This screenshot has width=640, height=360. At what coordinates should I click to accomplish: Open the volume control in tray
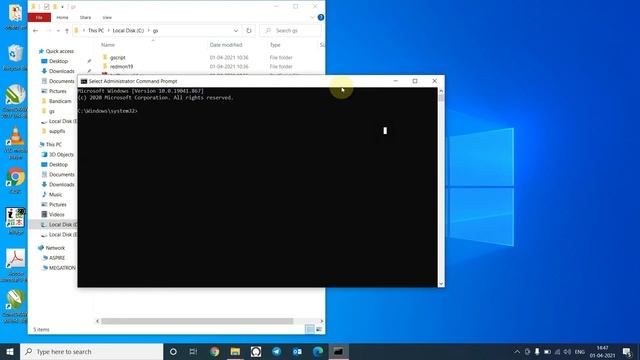pos(567,352)
